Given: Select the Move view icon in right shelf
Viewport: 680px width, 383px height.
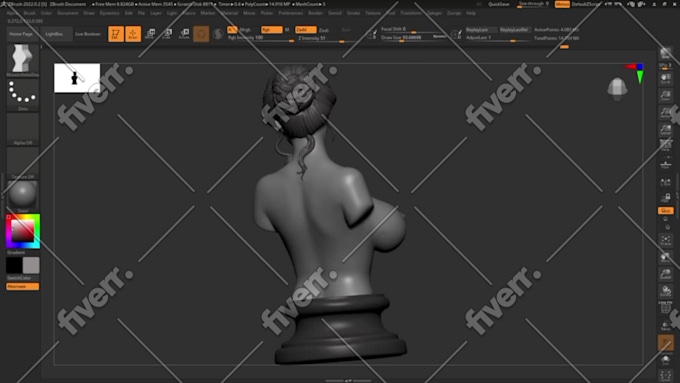Looking at the screenshot, I should 665,258.
